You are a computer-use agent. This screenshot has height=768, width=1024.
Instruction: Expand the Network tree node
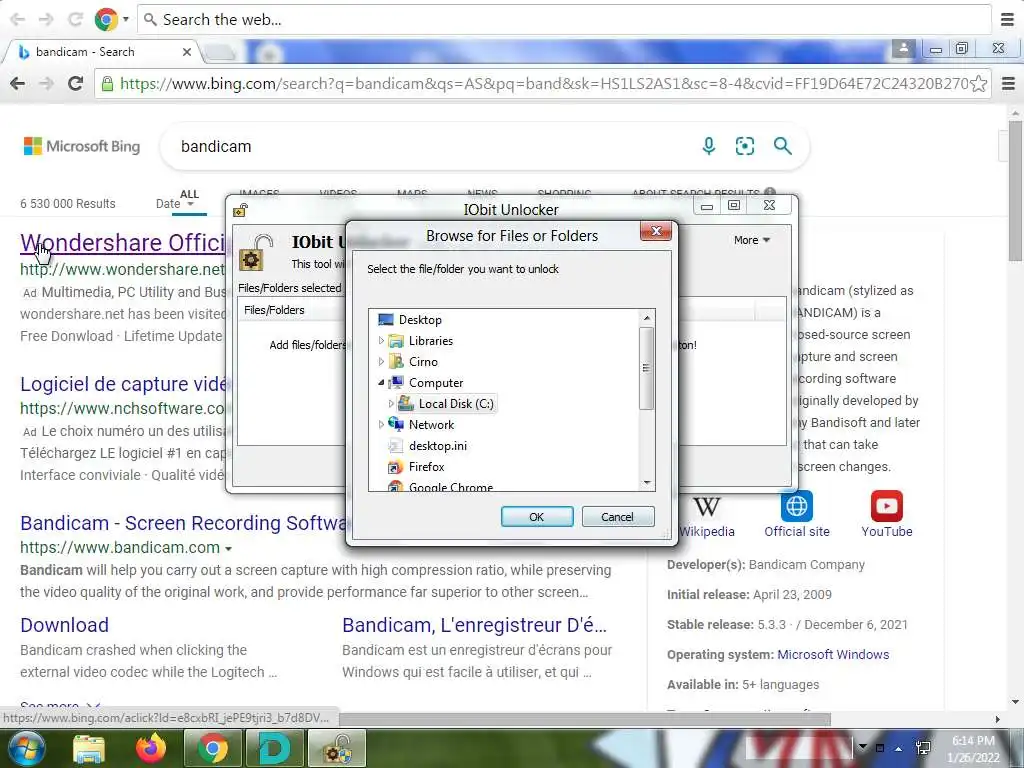click(381, 424)
